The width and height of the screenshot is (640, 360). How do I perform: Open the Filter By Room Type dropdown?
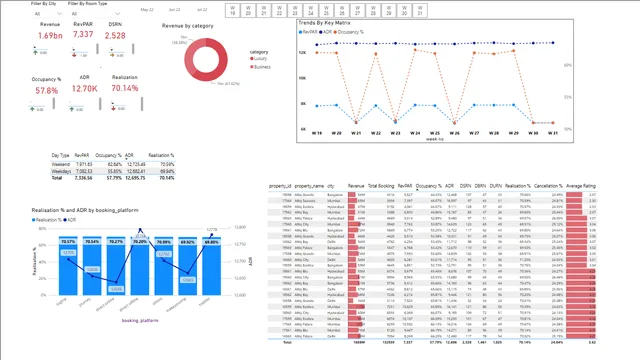pyautogui.click(x=96, y=14)
